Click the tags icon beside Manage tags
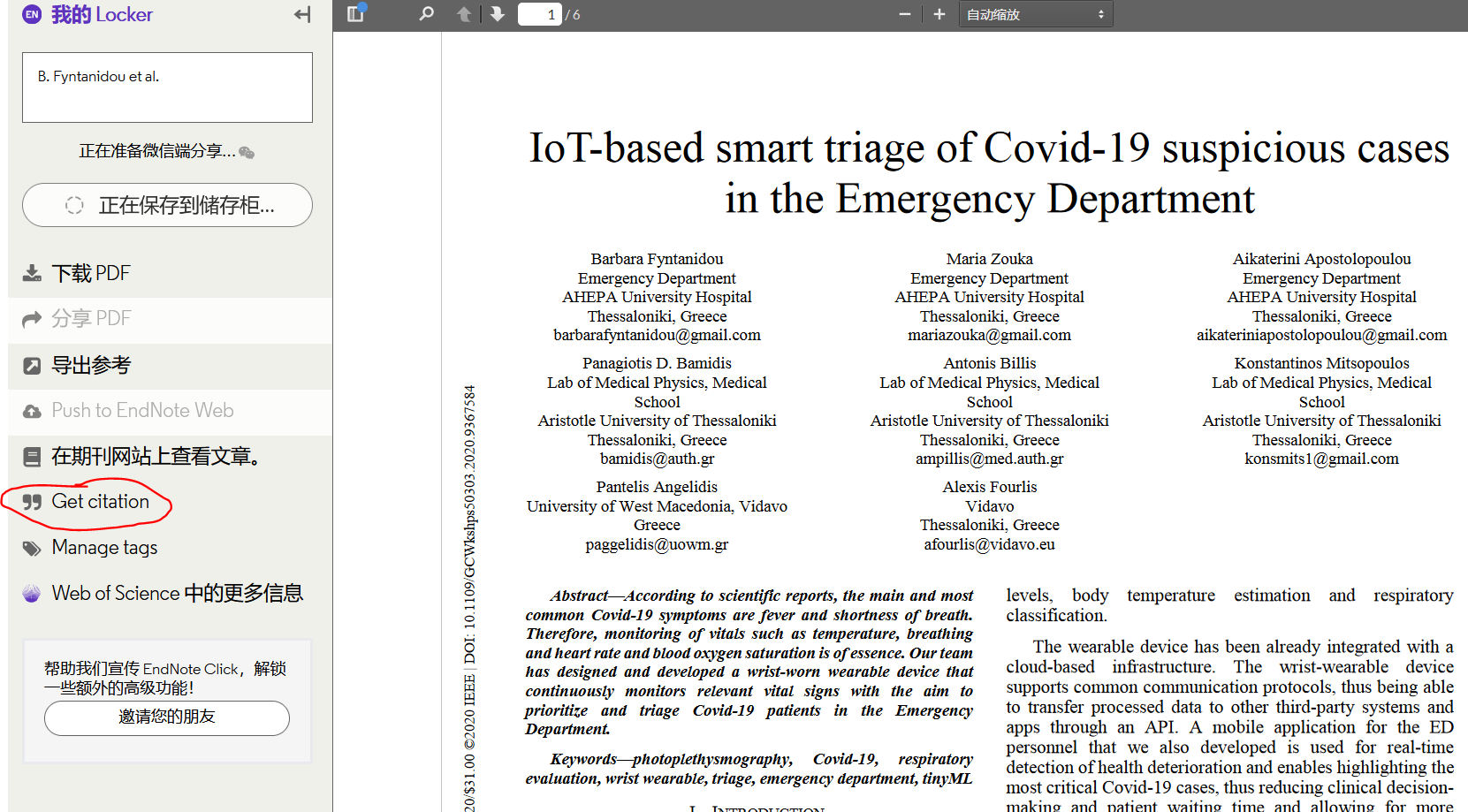The width and height of the screenshot is (1468, 812). click(32, 549)
